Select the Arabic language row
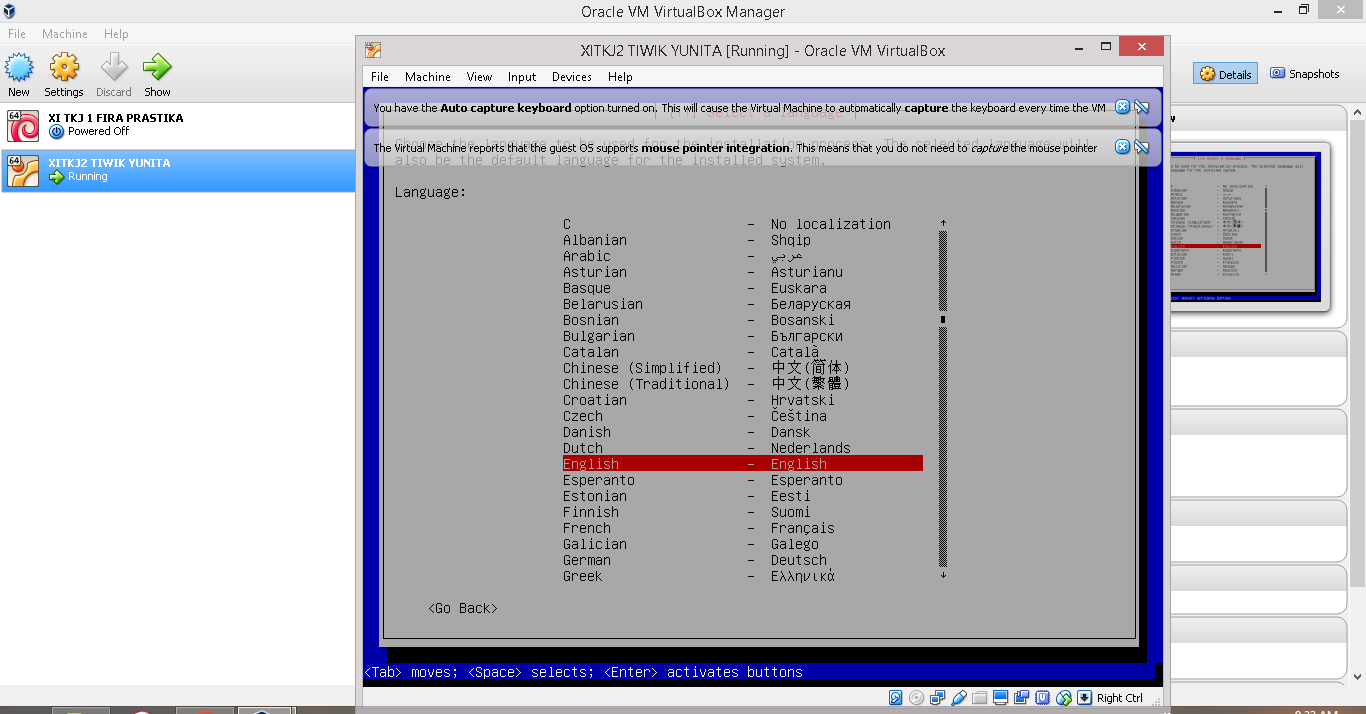The height and width of the screenshot is (714, 1366). tap(743, 256)
